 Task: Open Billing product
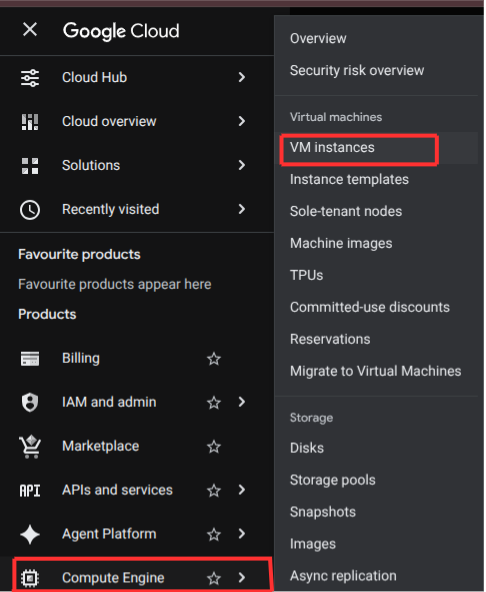81,358
